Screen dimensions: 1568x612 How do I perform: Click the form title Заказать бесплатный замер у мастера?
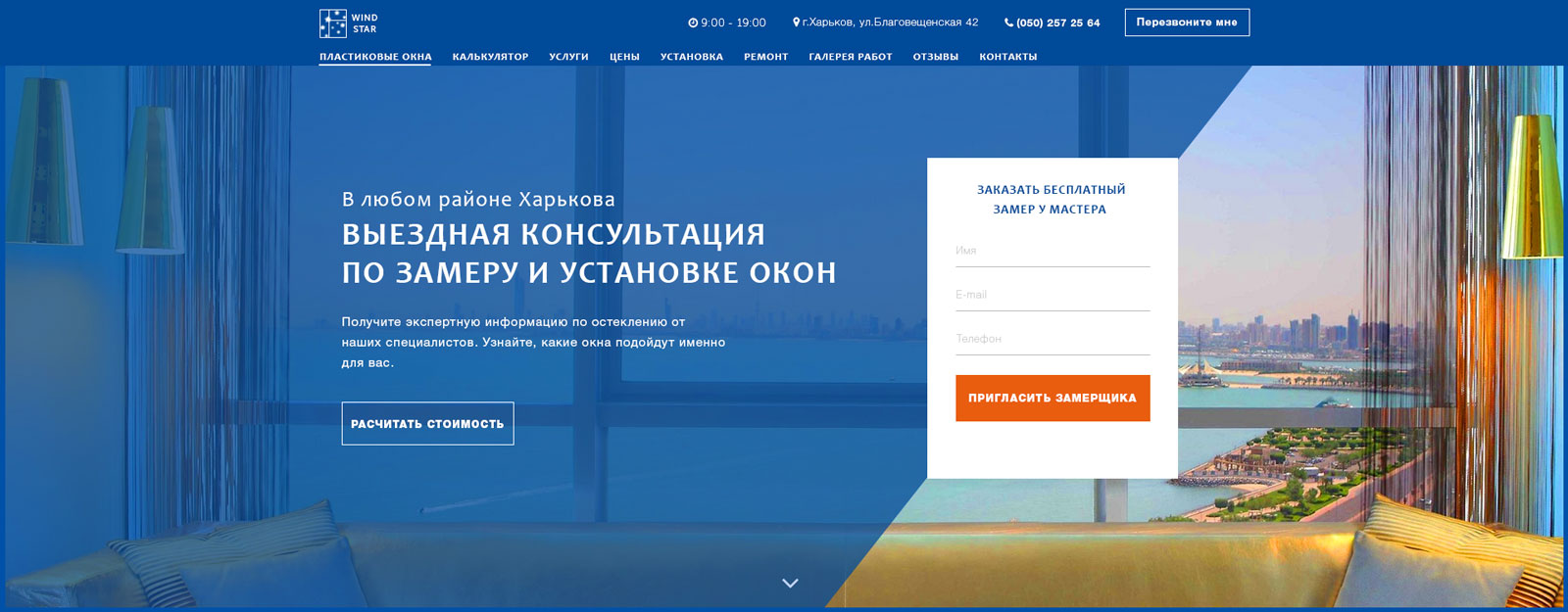click(1051, 200)
